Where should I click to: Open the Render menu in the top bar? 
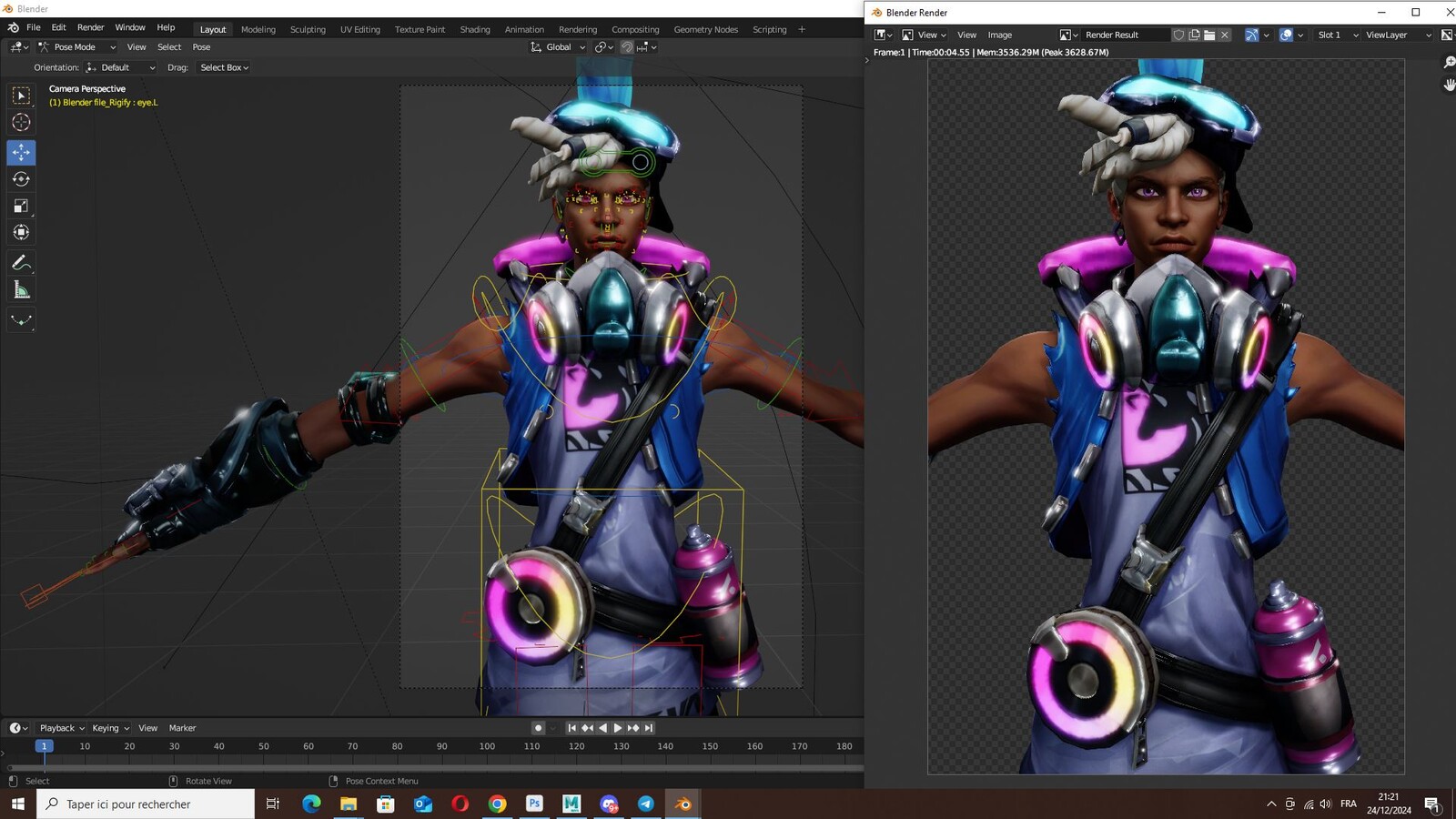tap(90, 28)
